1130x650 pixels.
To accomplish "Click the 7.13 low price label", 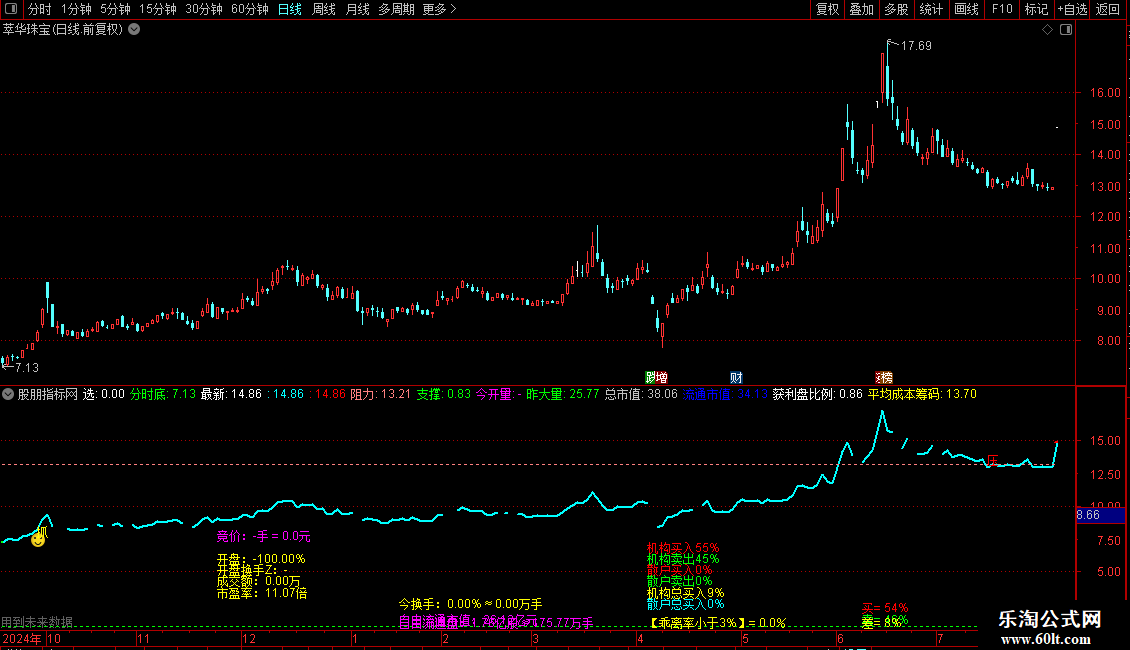I will 27,368.
